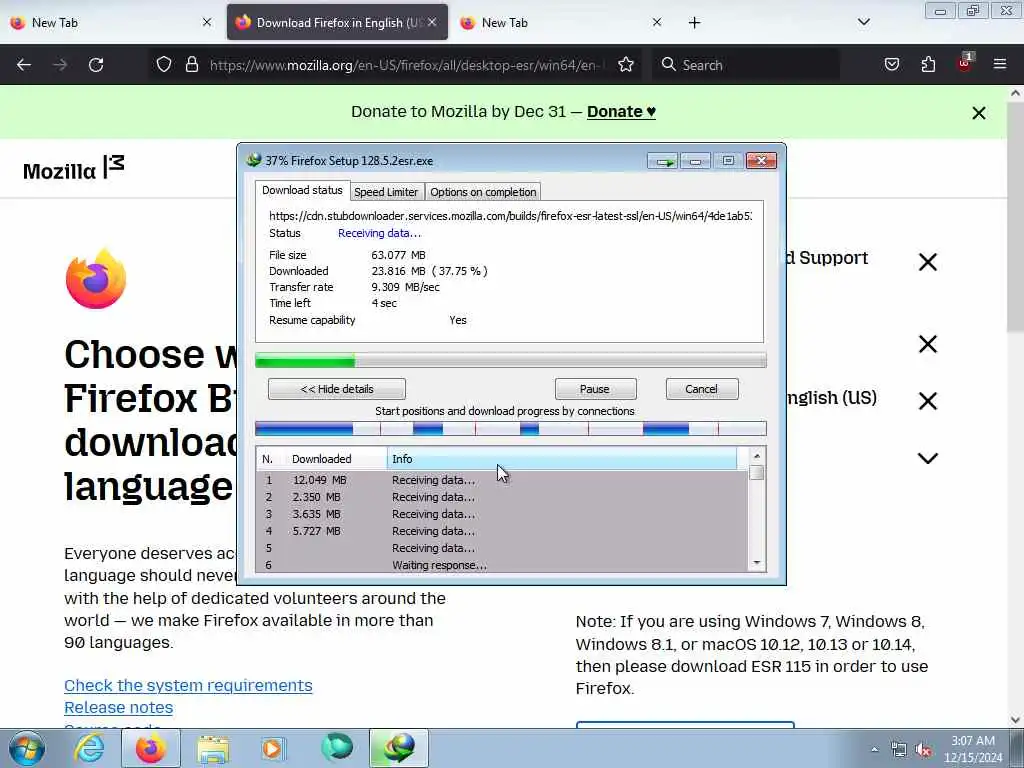Open the taskbar clock showing 3:07 AM

pyautogui.click(x=973, y=749)
